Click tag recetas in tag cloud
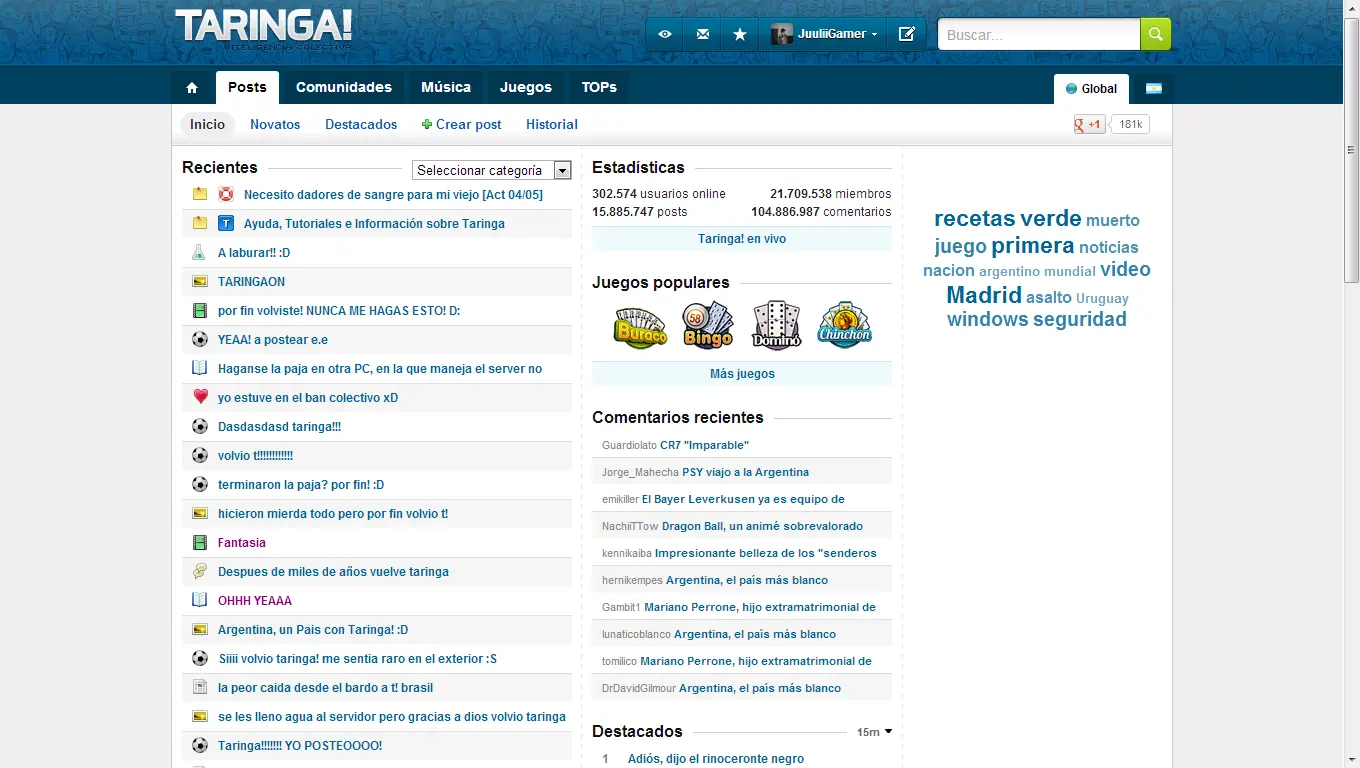This screenshot has height=768, width=1360. tap(974, 218)
